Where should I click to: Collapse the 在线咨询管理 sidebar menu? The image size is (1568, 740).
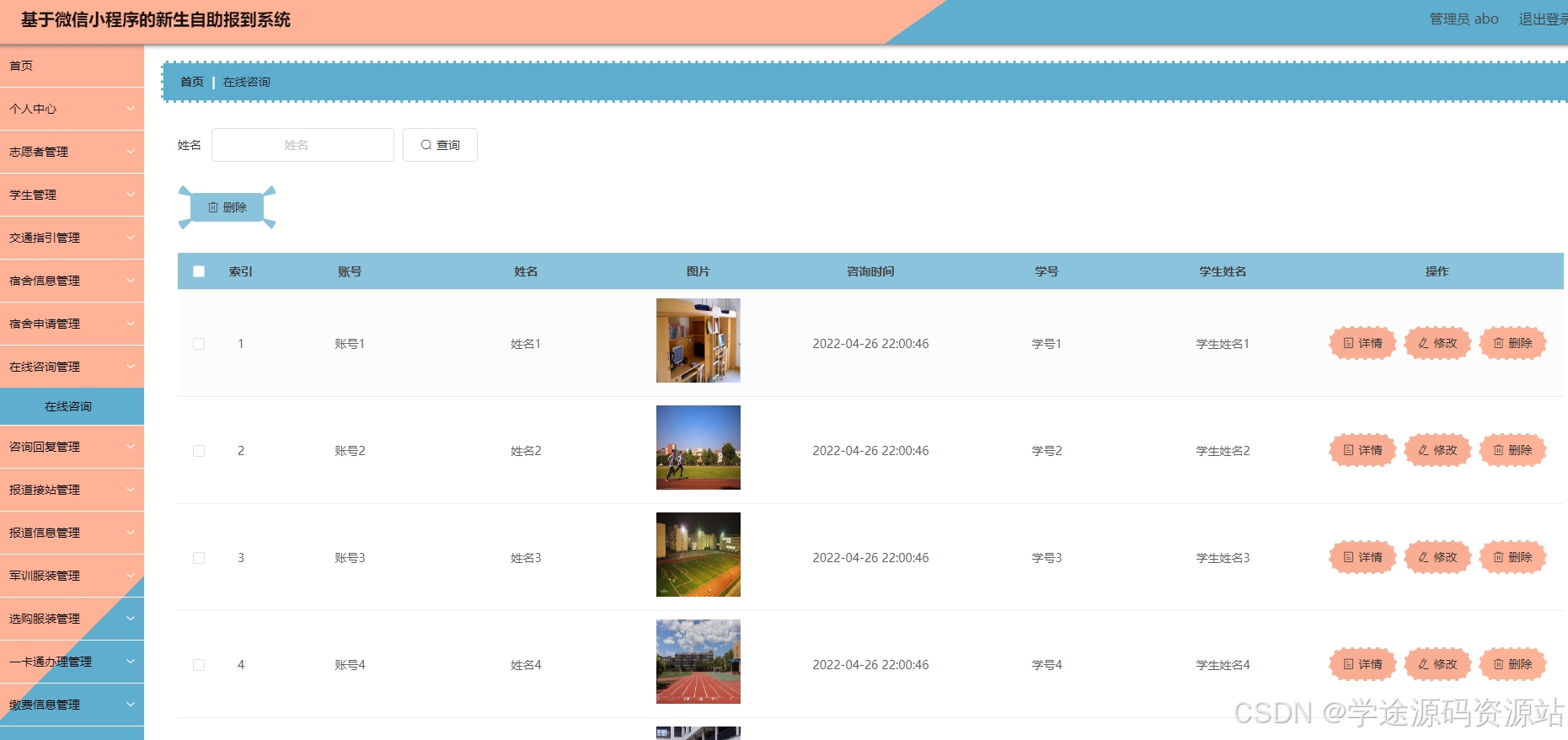(x=72, y=367)
